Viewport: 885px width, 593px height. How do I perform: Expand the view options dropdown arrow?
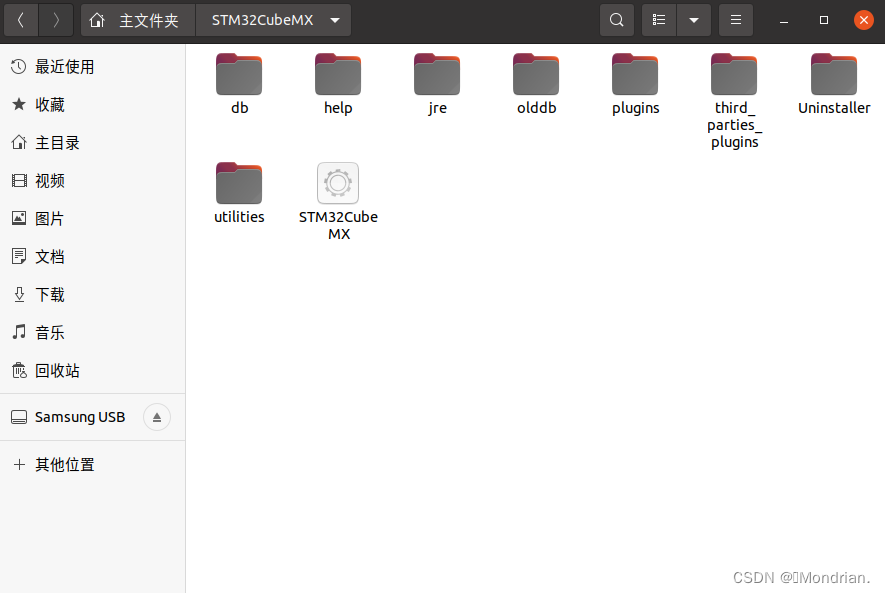point(694,20)
